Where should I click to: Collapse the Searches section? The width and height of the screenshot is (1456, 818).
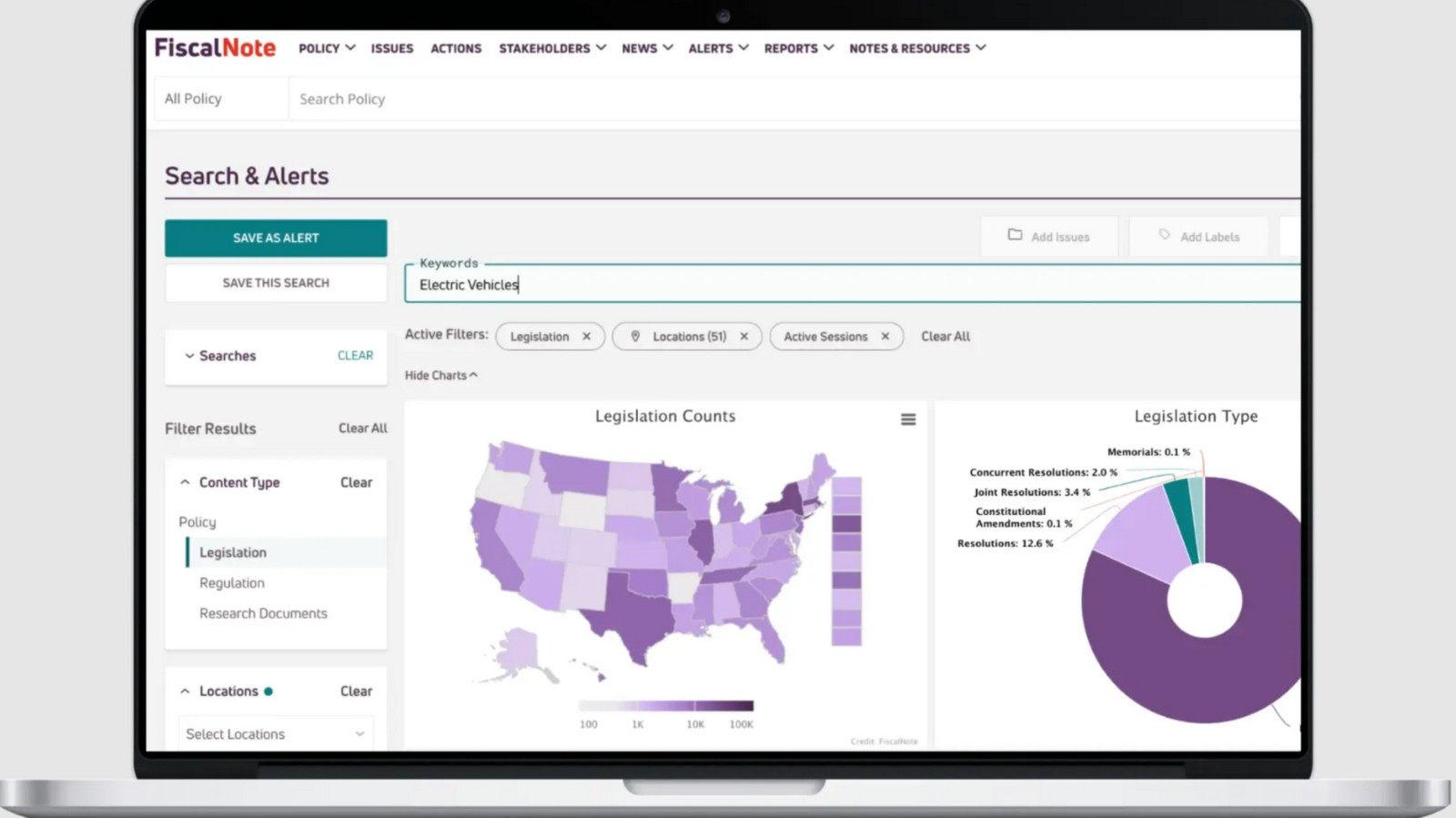189,356
